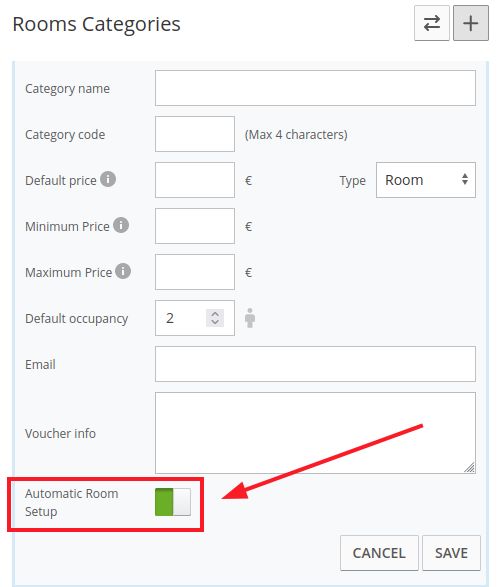504x587 pixels.
Task: Open the Type dropdown showing Room
Action: coord(426,180)
